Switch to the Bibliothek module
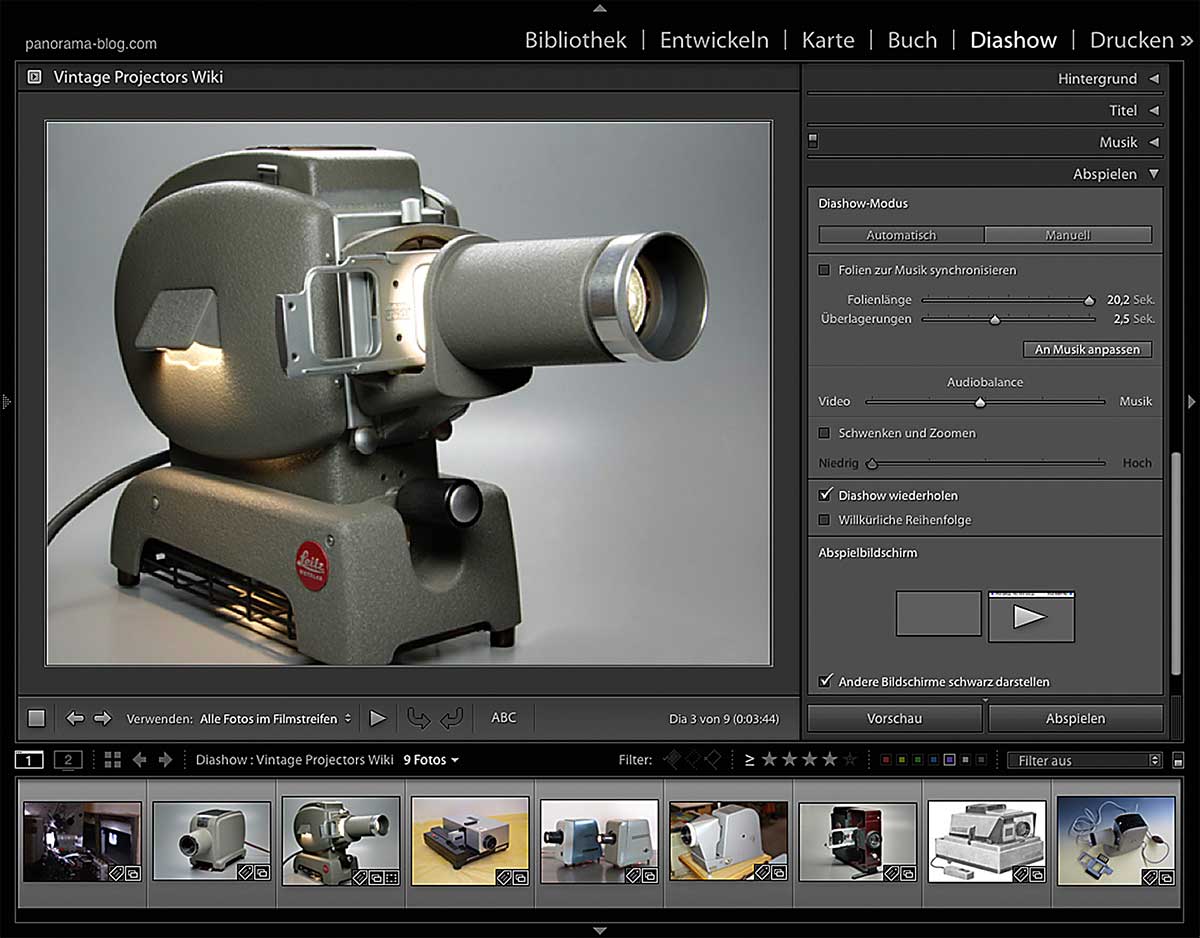The height and width of the screenshot is (938, 1200). click(575, 41)
